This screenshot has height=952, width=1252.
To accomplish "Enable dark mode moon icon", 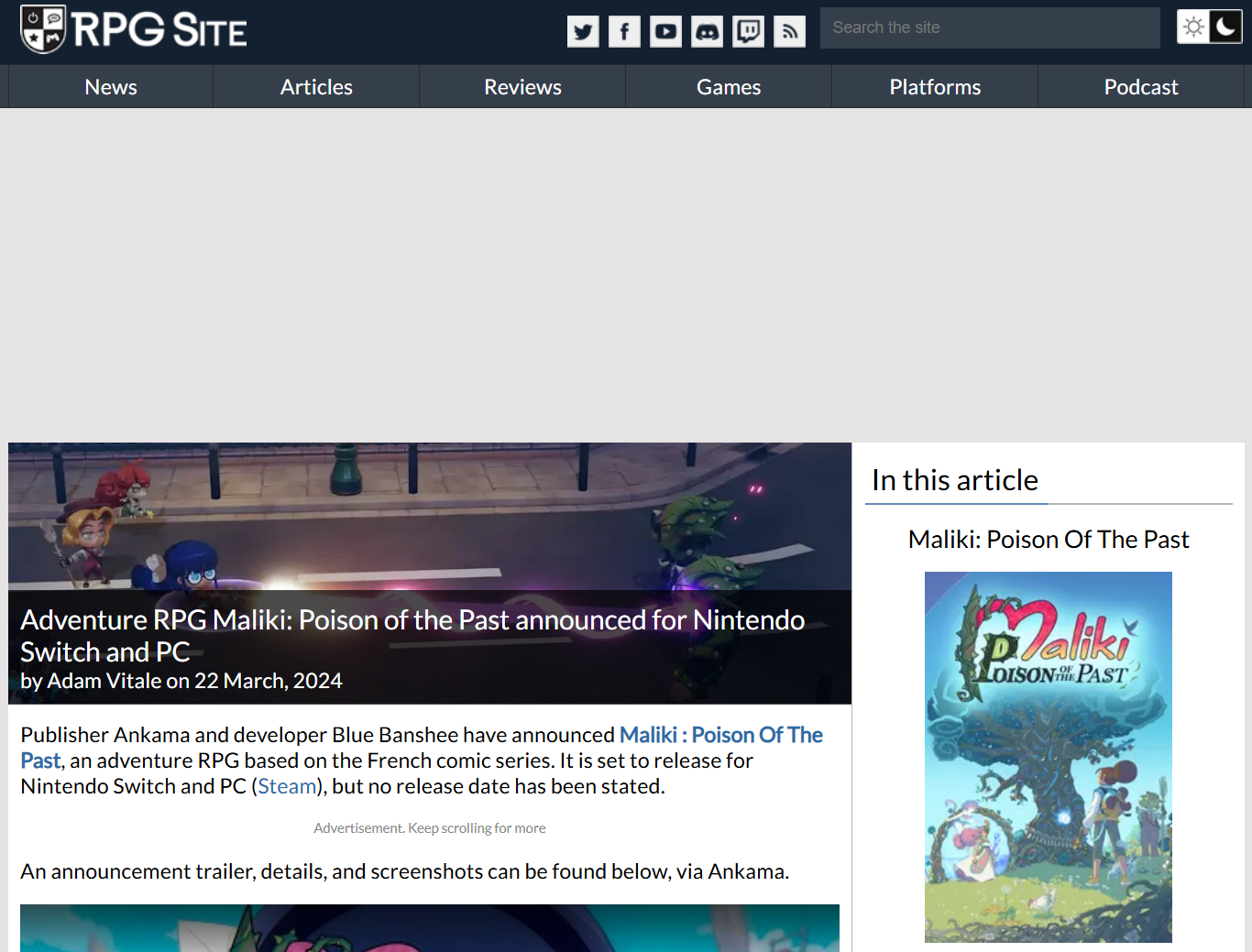I will point(1226,27).
